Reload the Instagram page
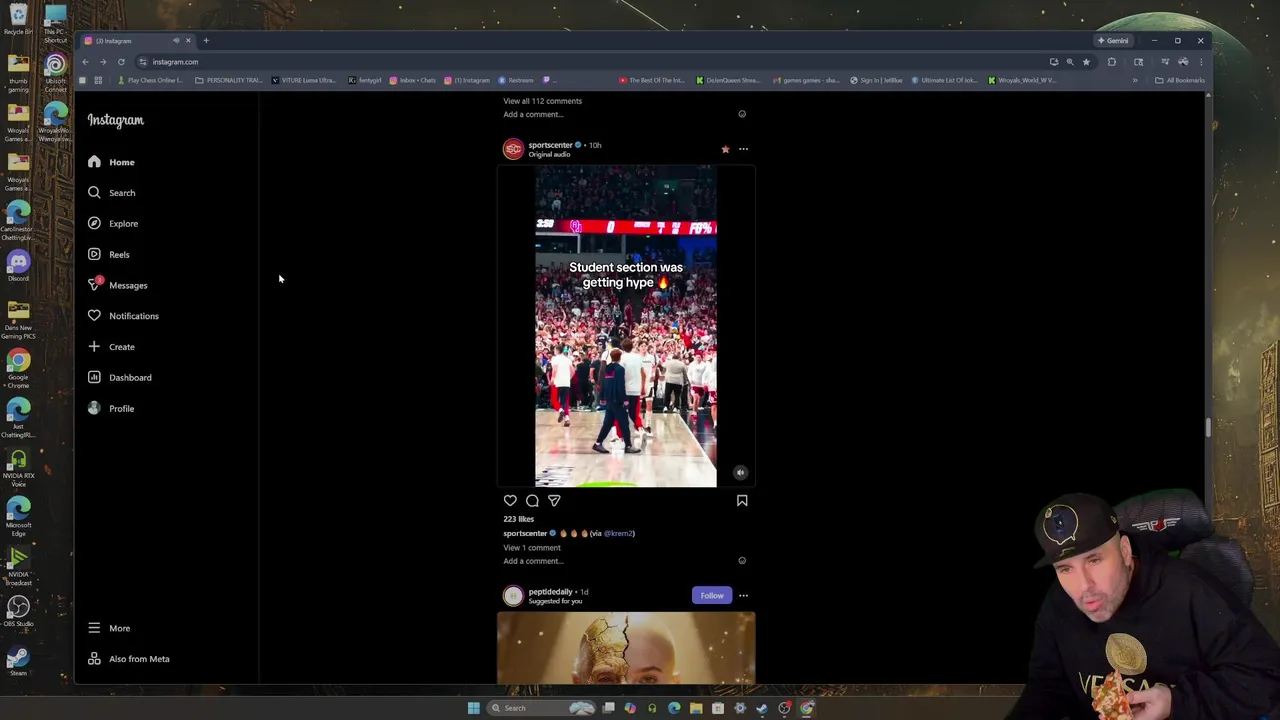The height and width of the screenshot is (720, 1280). pos(121,62)
